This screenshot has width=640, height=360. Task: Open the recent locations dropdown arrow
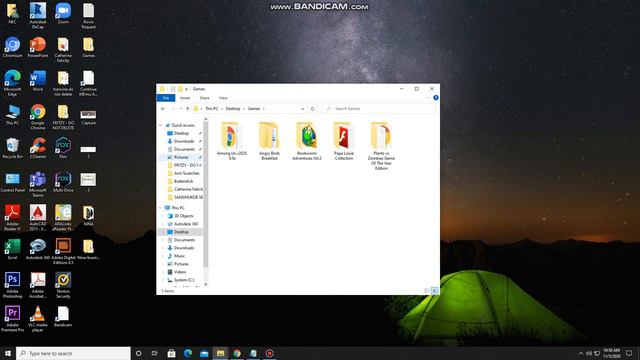(181, 109)
